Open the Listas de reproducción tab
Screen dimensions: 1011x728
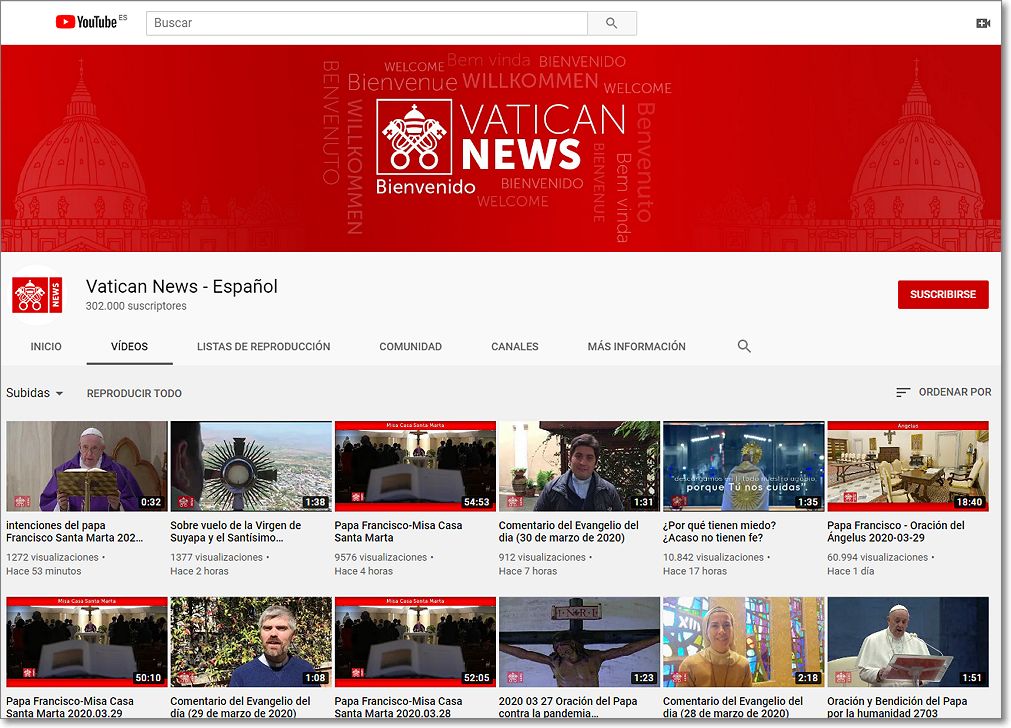click(264, 346)
